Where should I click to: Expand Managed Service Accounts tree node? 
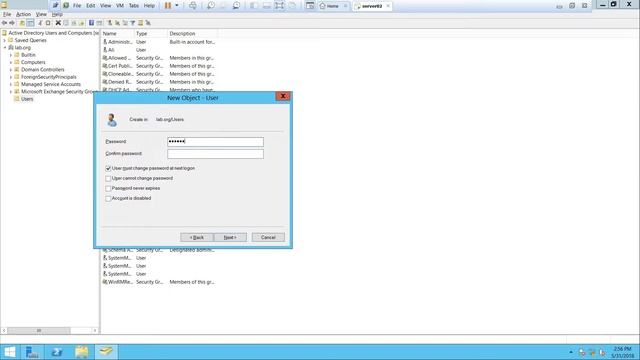[x=11, y=84]
